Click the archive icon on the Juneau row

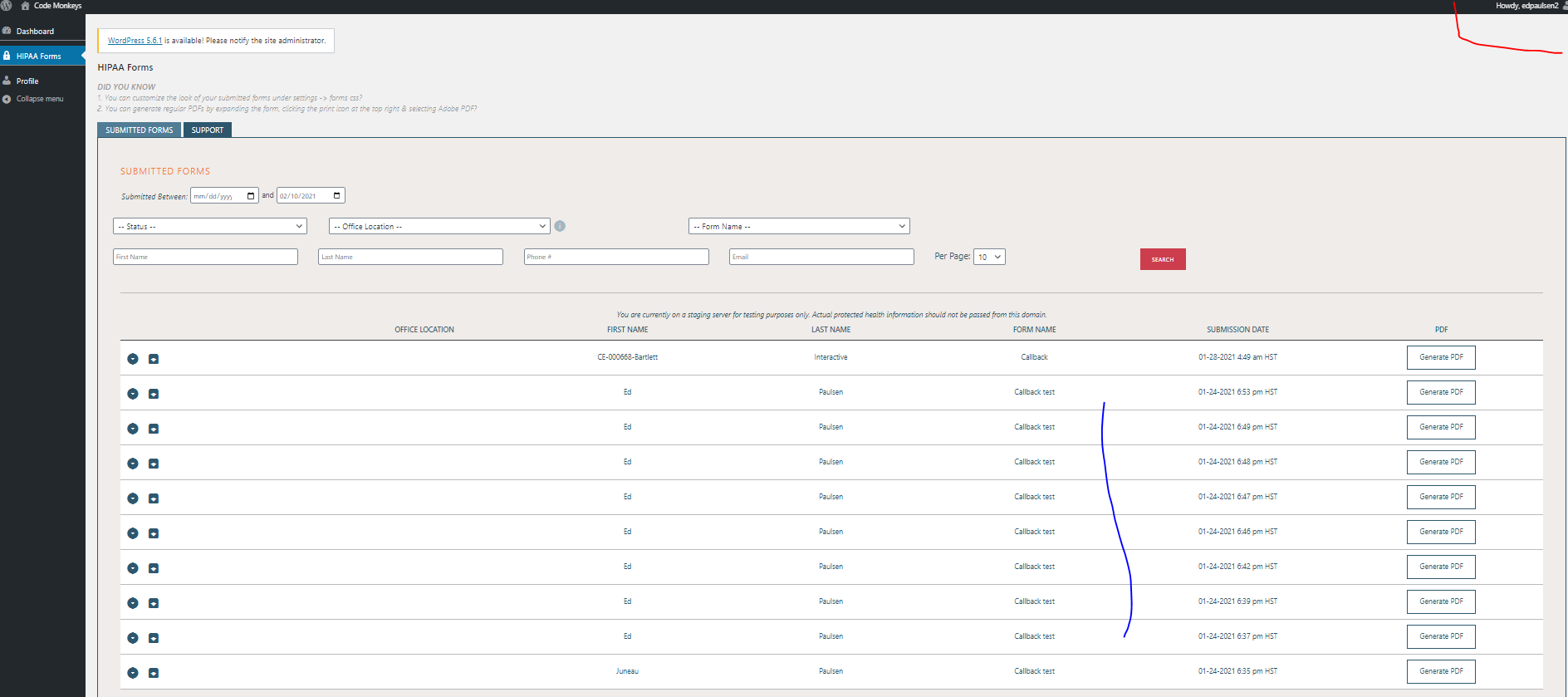coord(154,673)
